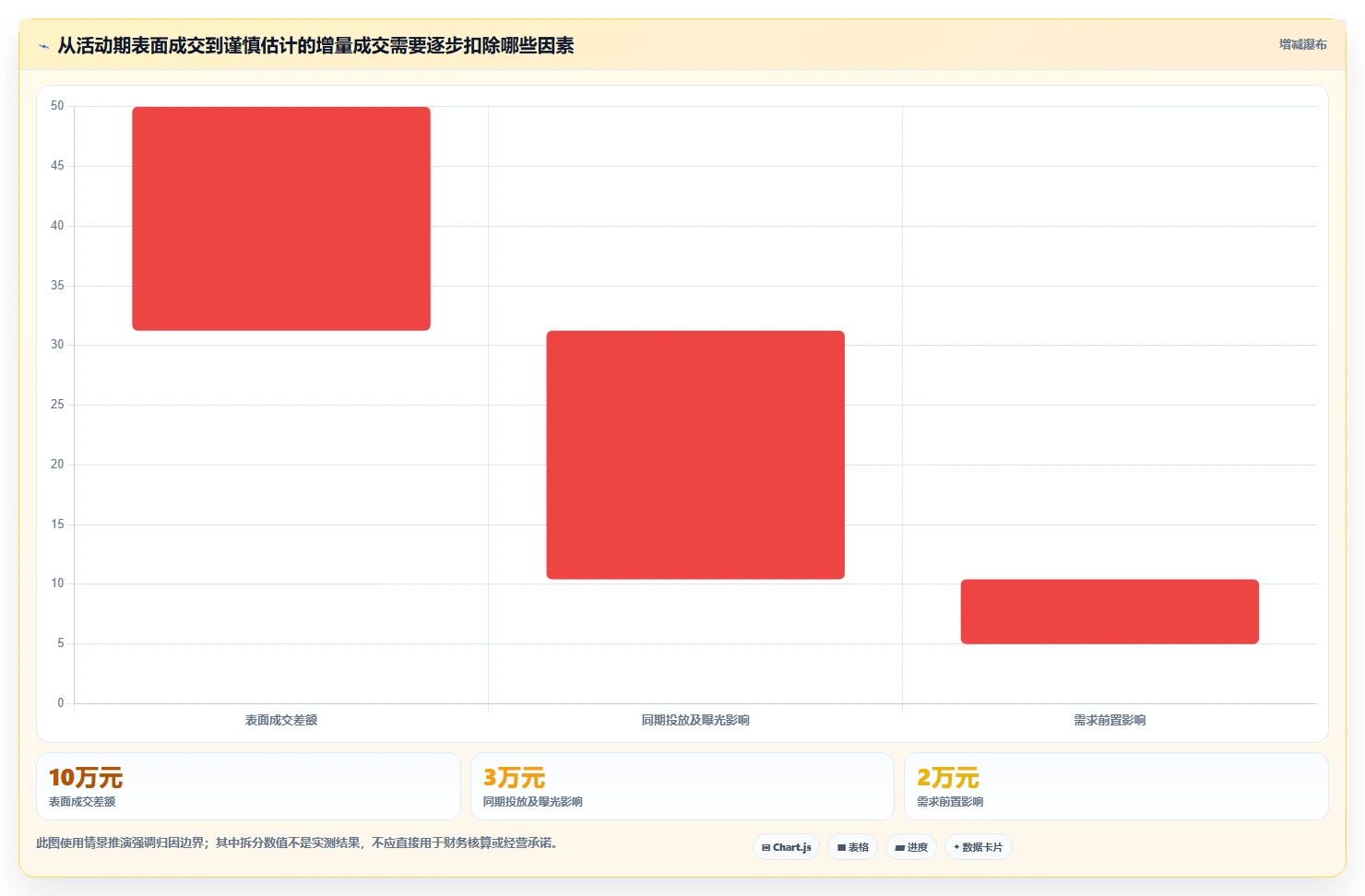The height and width of the screenshot is (896, 1365).
Task: Click the y-axis value 0
Action: tap(61, 703)
